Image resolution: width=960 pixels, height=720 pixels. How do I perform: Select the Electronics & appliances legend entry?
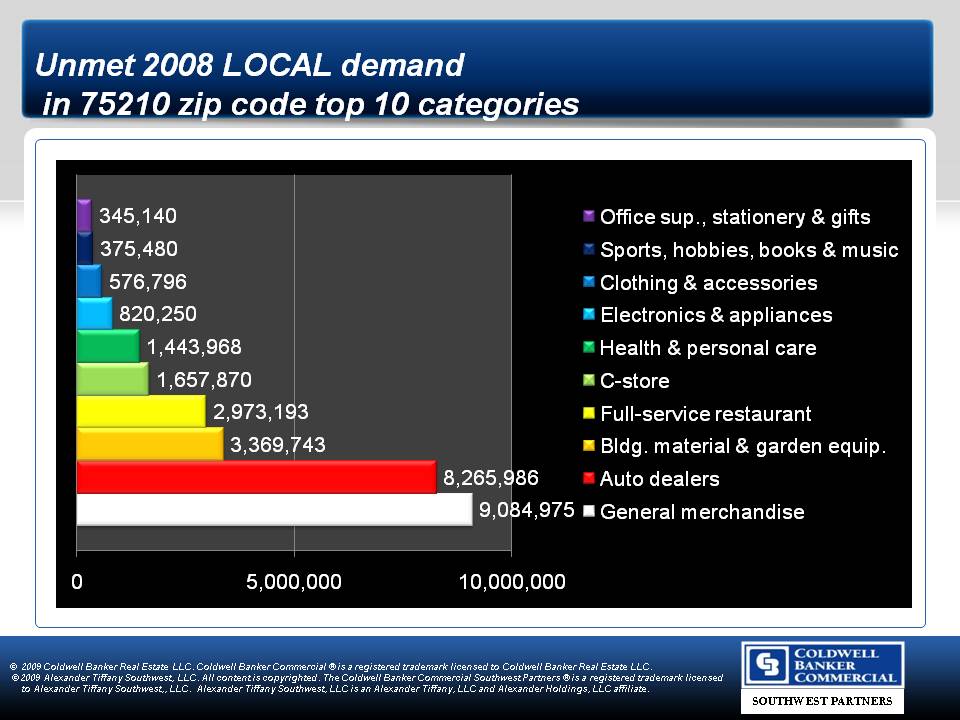(x=715, y=315)
